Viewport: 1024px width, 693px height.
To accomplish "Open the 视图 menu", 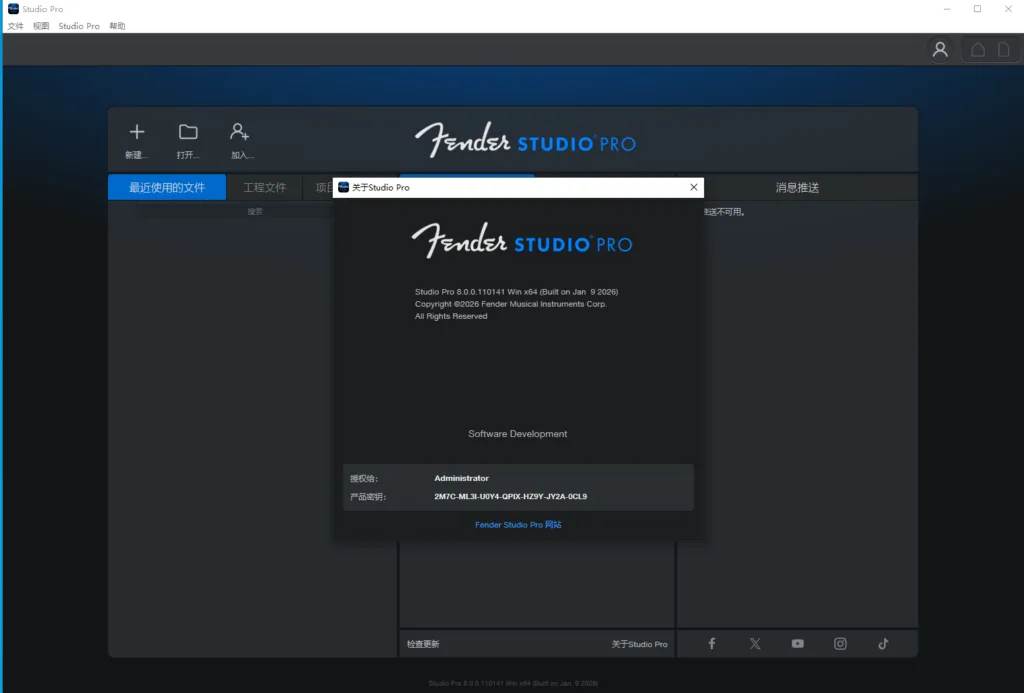I will click(41, 26).
